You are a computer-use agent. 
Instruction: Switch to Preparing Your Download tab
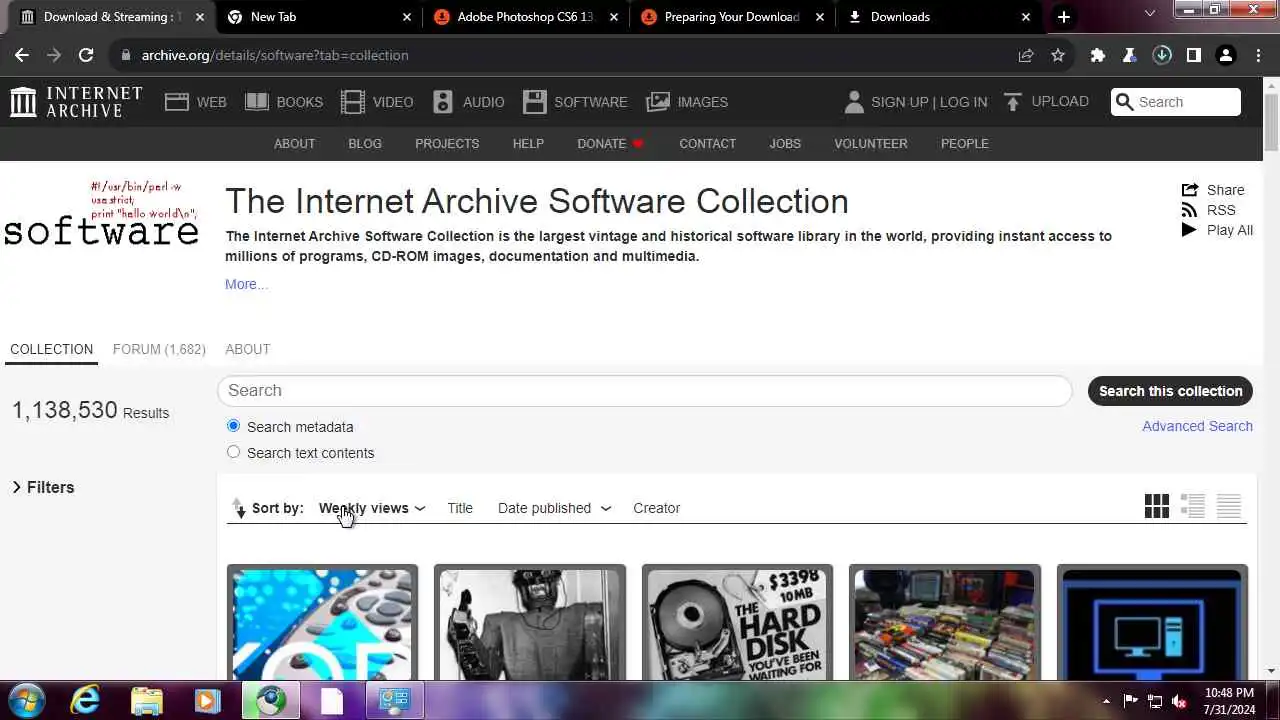pyautogui.click(x=732, y=17)
